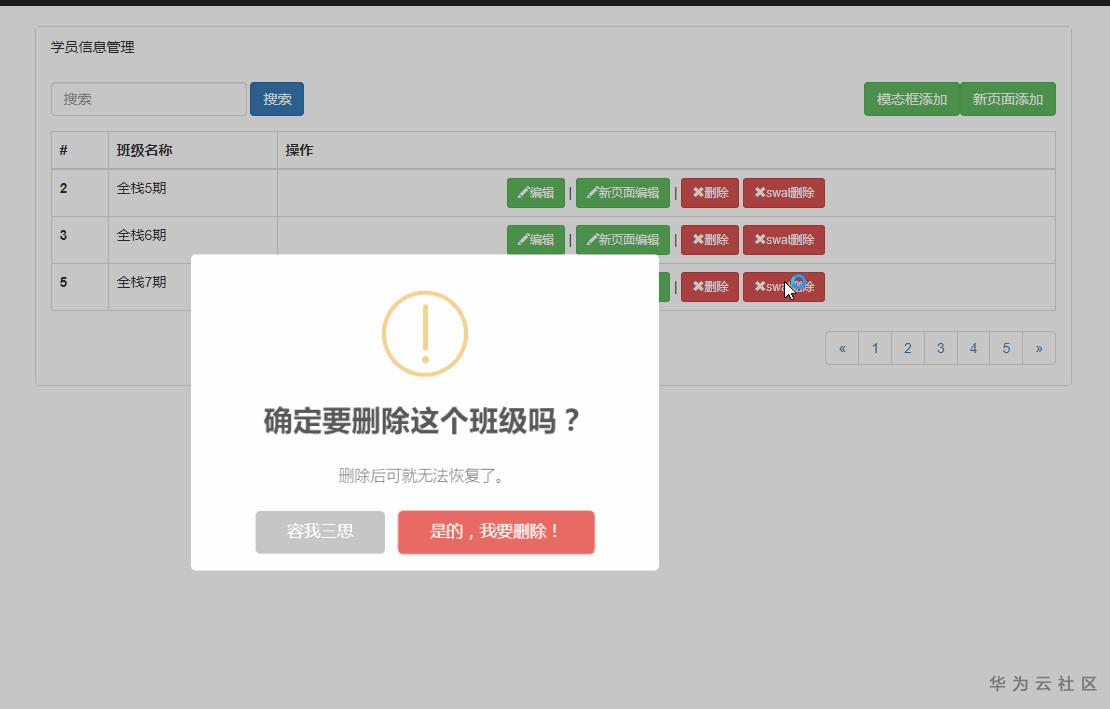Viewport: 1110px width, 709px height.
Task: Click the next page » link
Action: (x=1039, y=347)
